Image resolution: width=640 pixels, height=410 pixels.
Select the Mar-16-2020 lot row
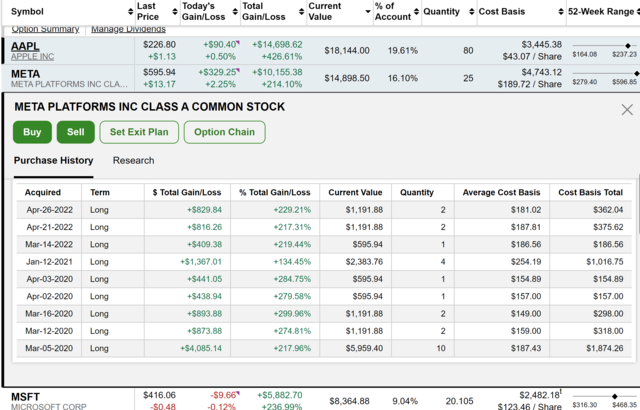324,314
